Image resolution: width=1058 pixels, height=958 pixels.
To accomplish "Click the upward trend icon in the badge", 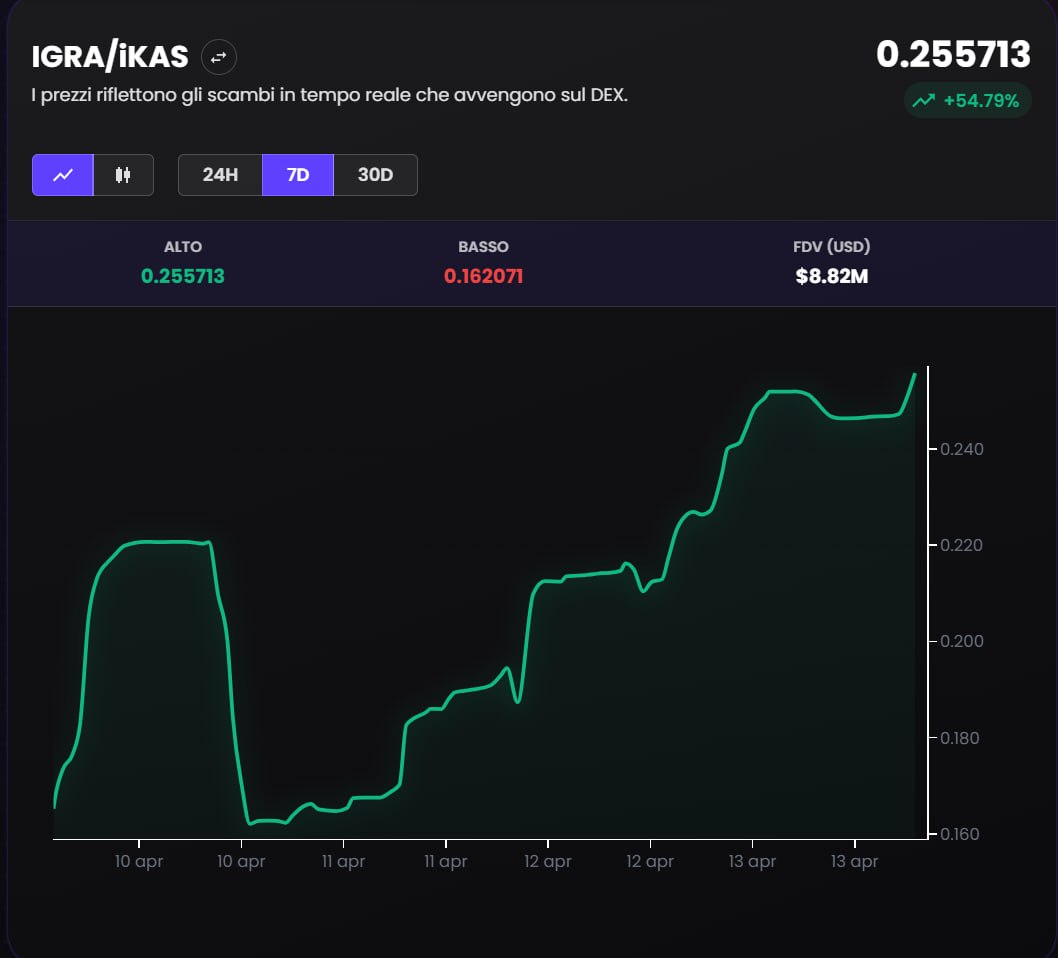I will (924, 101).
